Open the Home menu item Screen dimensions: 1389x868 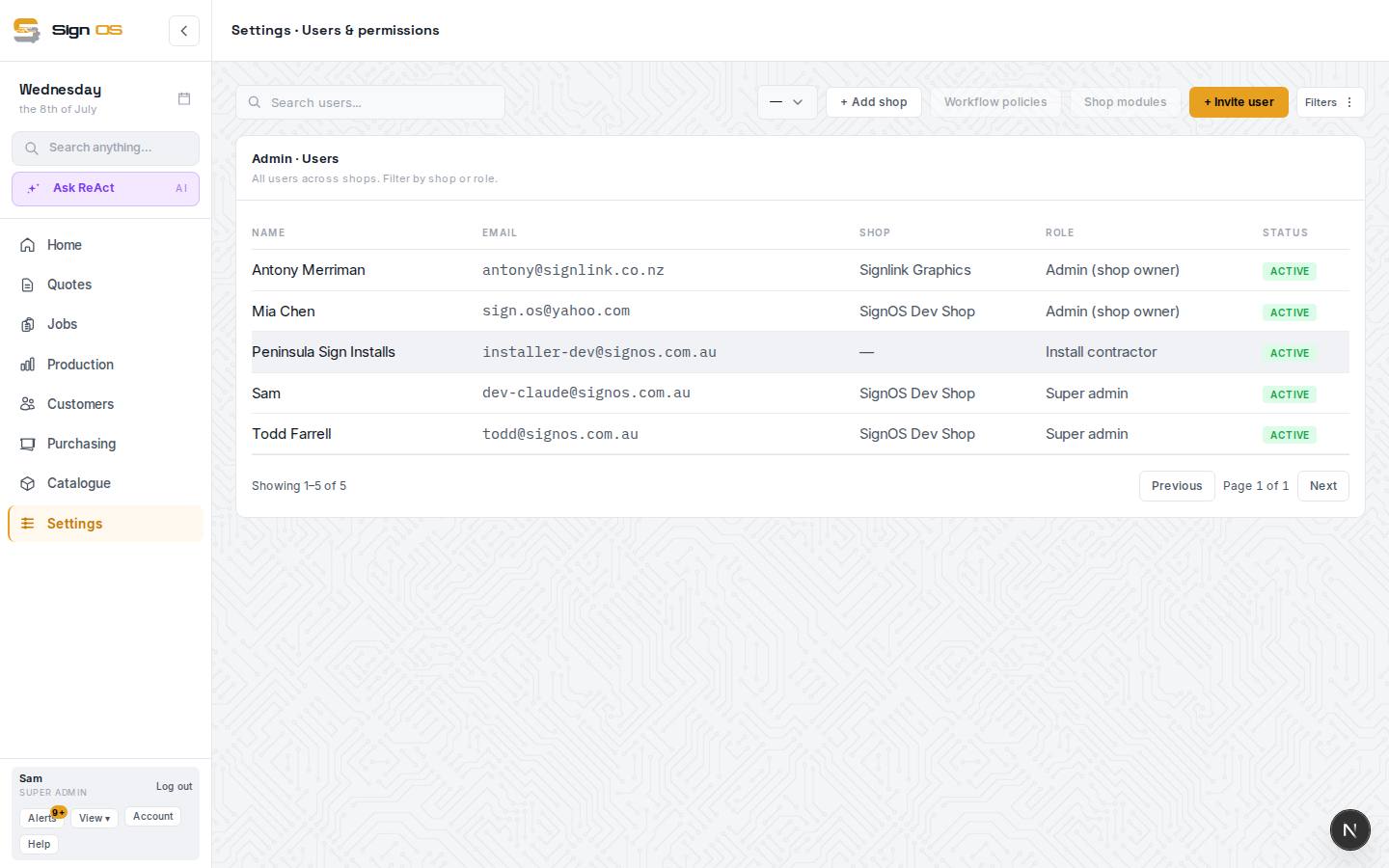(x=105, y=245)
